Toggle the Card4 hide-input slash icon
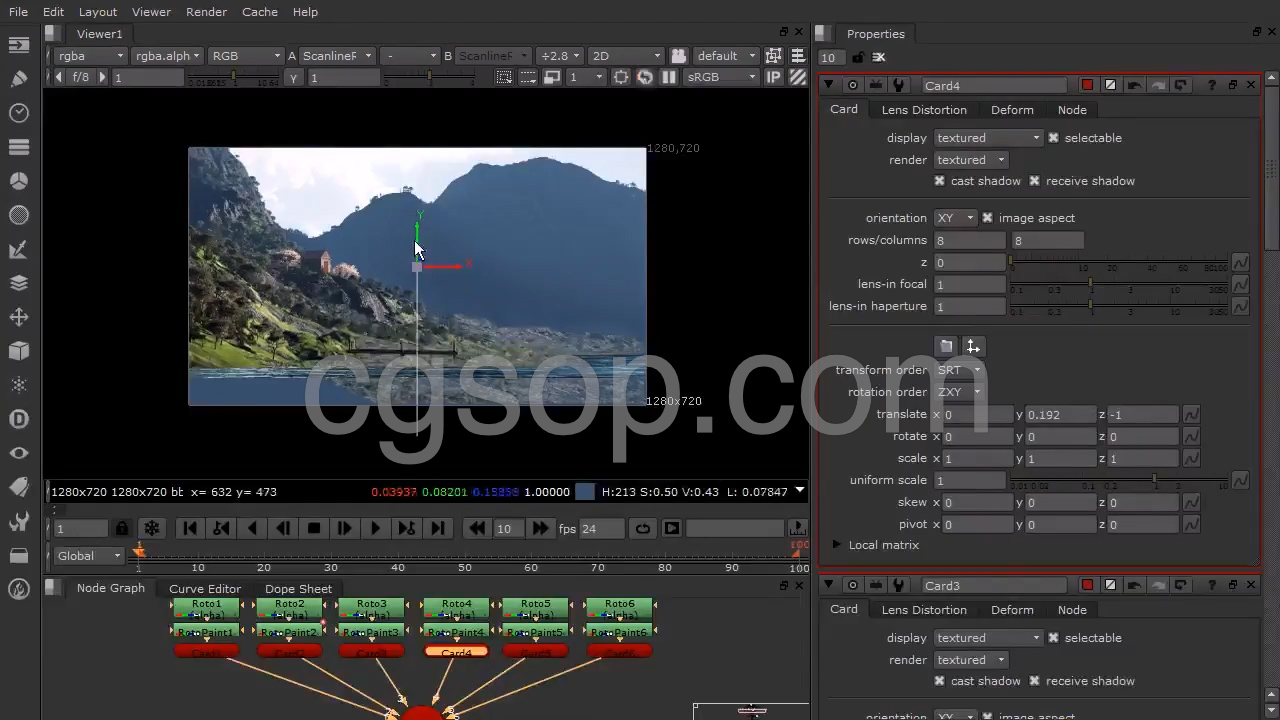The image size is (1280, 720). click(1110, 85)
